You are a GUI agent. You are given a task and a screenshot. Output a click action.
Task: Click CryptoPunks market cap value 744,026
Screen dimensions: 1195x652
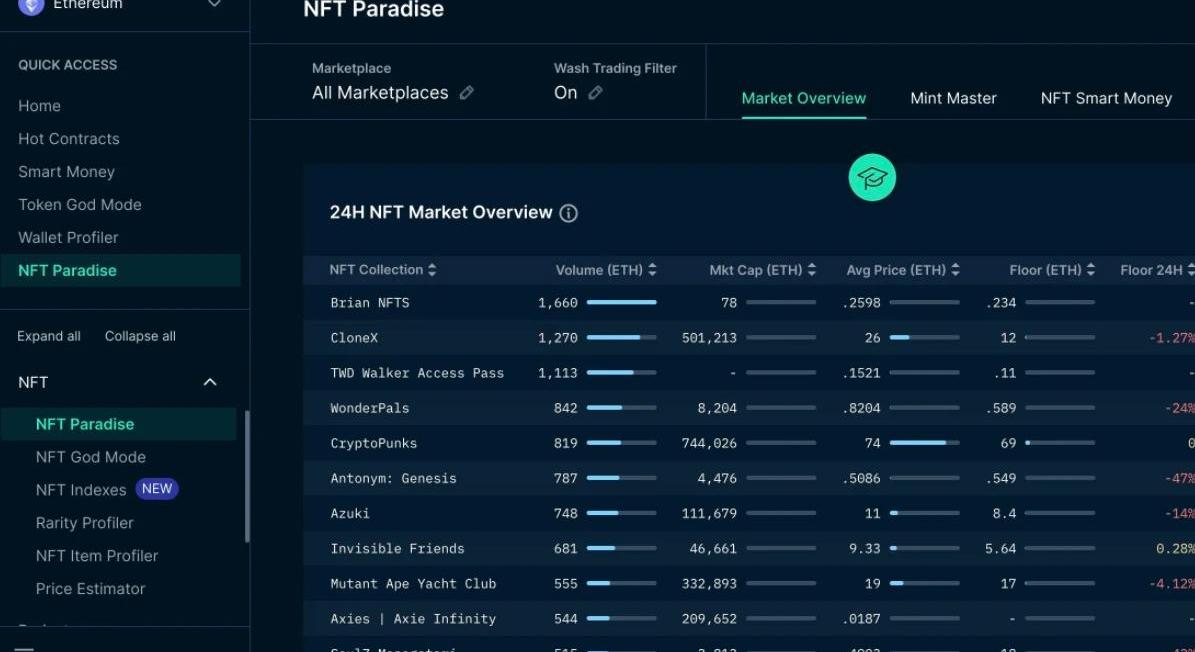[x=709, y=443]
